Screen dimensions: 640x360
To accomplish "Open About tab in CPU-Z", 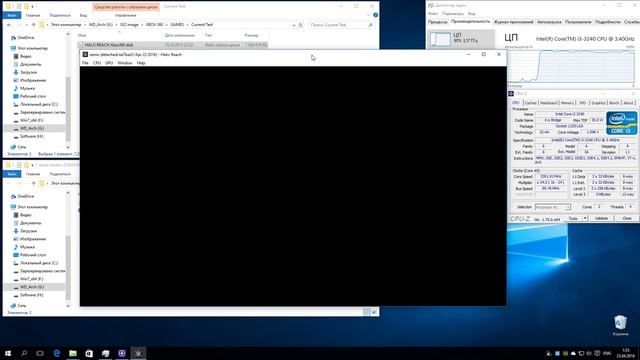I will [x=628, y=103].
